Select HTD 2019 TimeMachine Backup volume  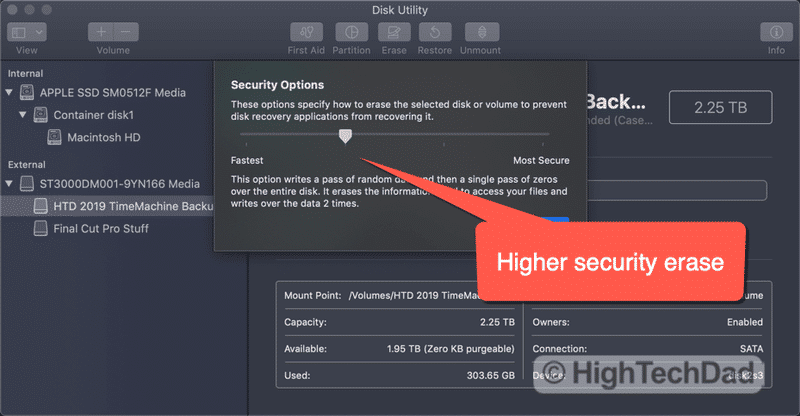pos(118,206)
